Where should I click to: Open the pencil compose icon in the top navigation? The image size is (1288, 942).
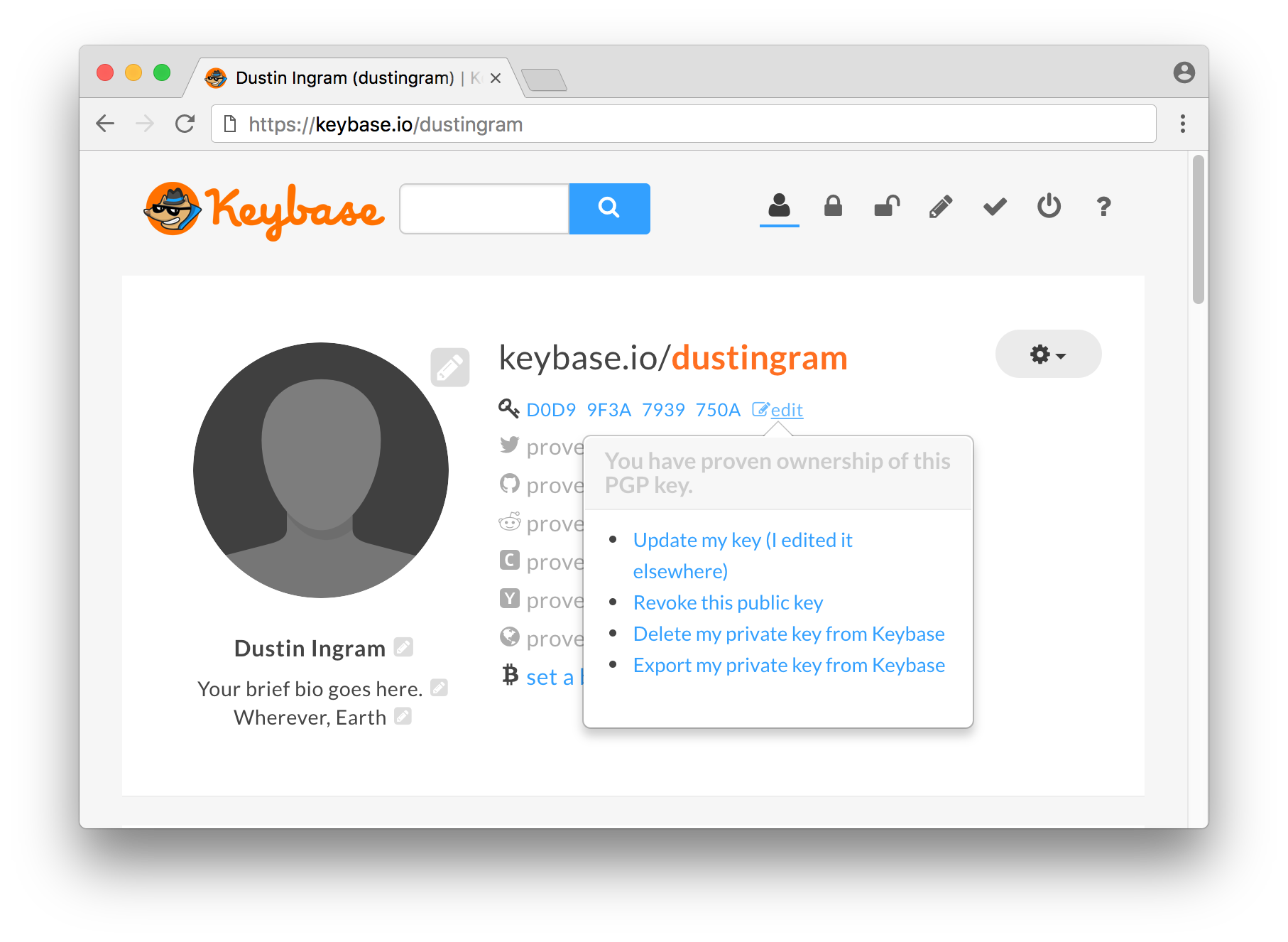940,207
